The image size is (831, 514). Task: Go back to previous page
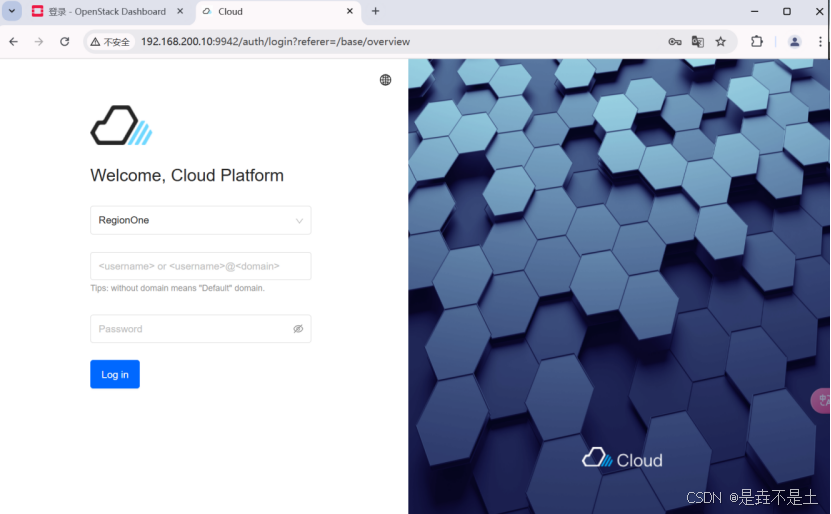[x=14, y=41]
